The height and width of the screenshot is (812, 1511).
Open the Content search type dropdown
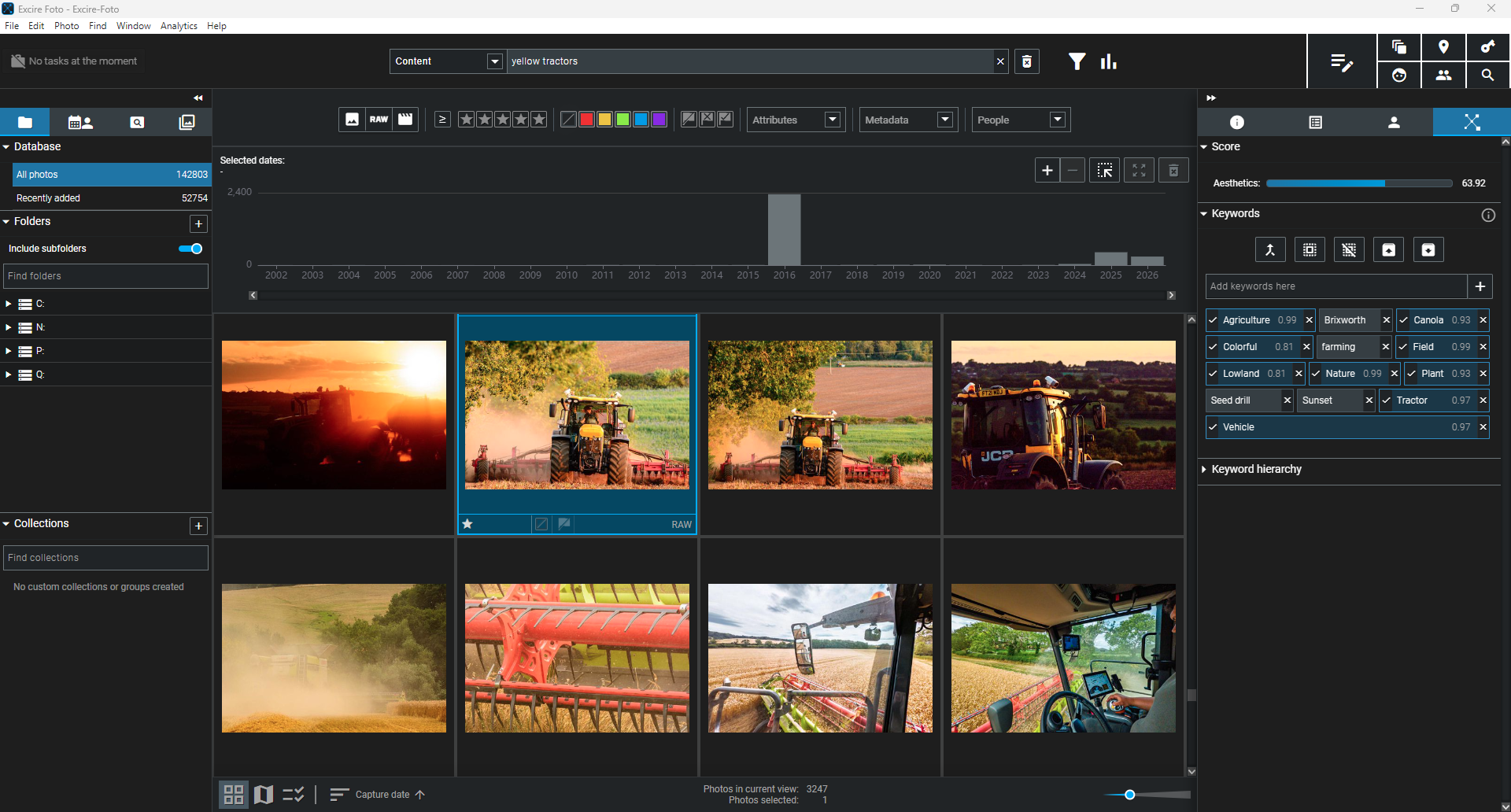pyautogui.click(x=446, y=61)
